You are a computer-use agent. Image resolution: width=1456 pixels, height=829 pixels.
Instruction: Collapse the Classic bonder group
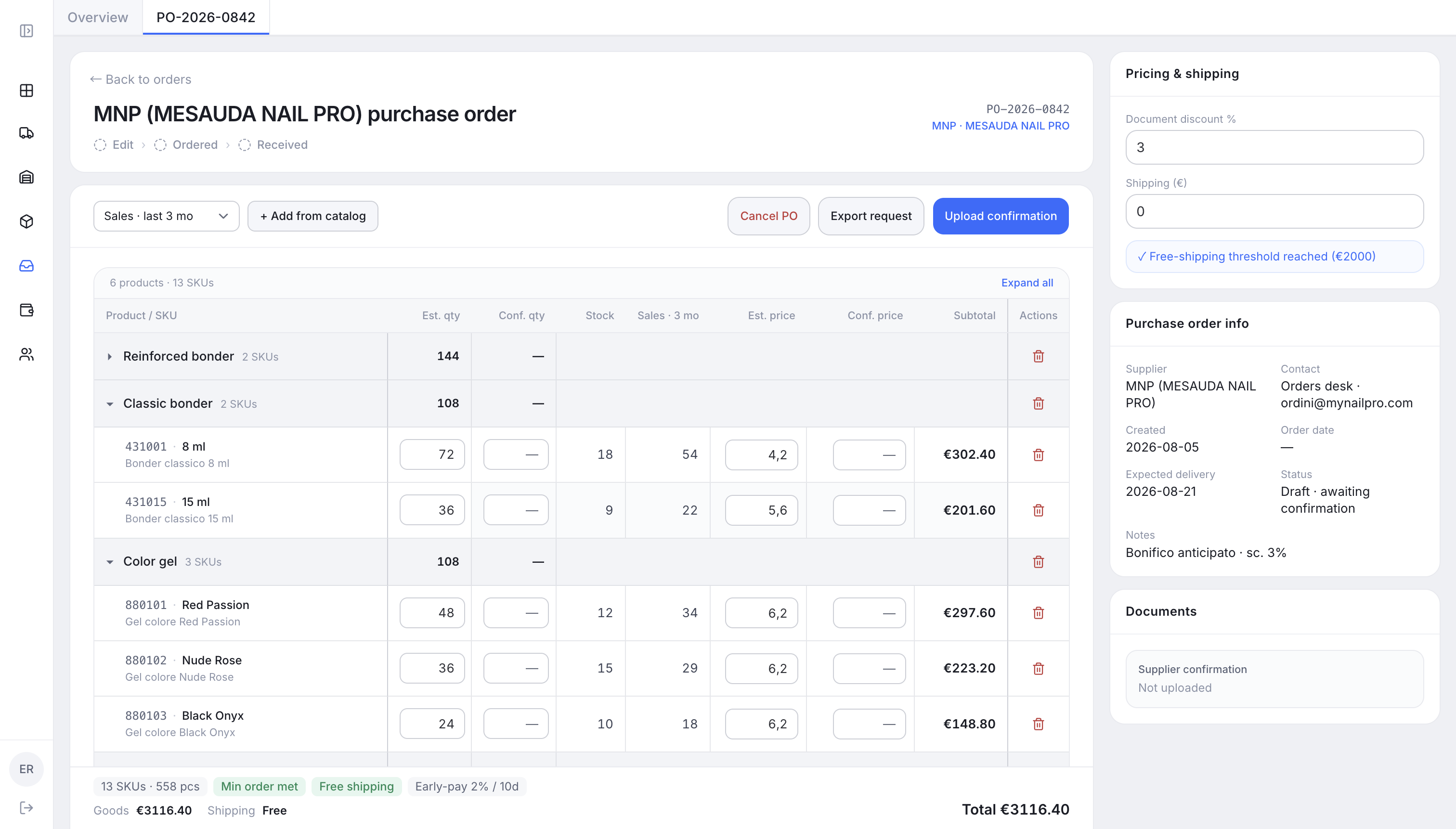pos(109,404)
